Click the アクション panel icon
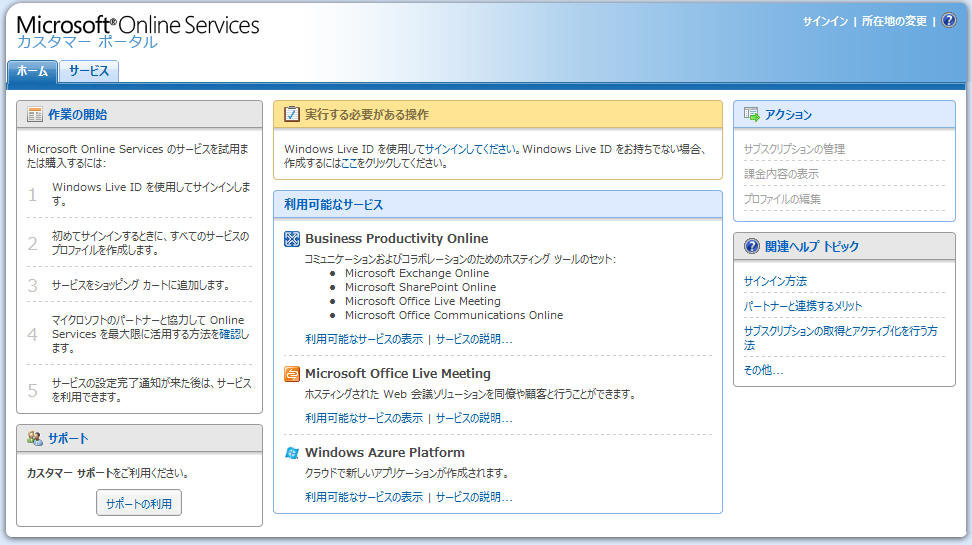 click(x=751, y=114)
